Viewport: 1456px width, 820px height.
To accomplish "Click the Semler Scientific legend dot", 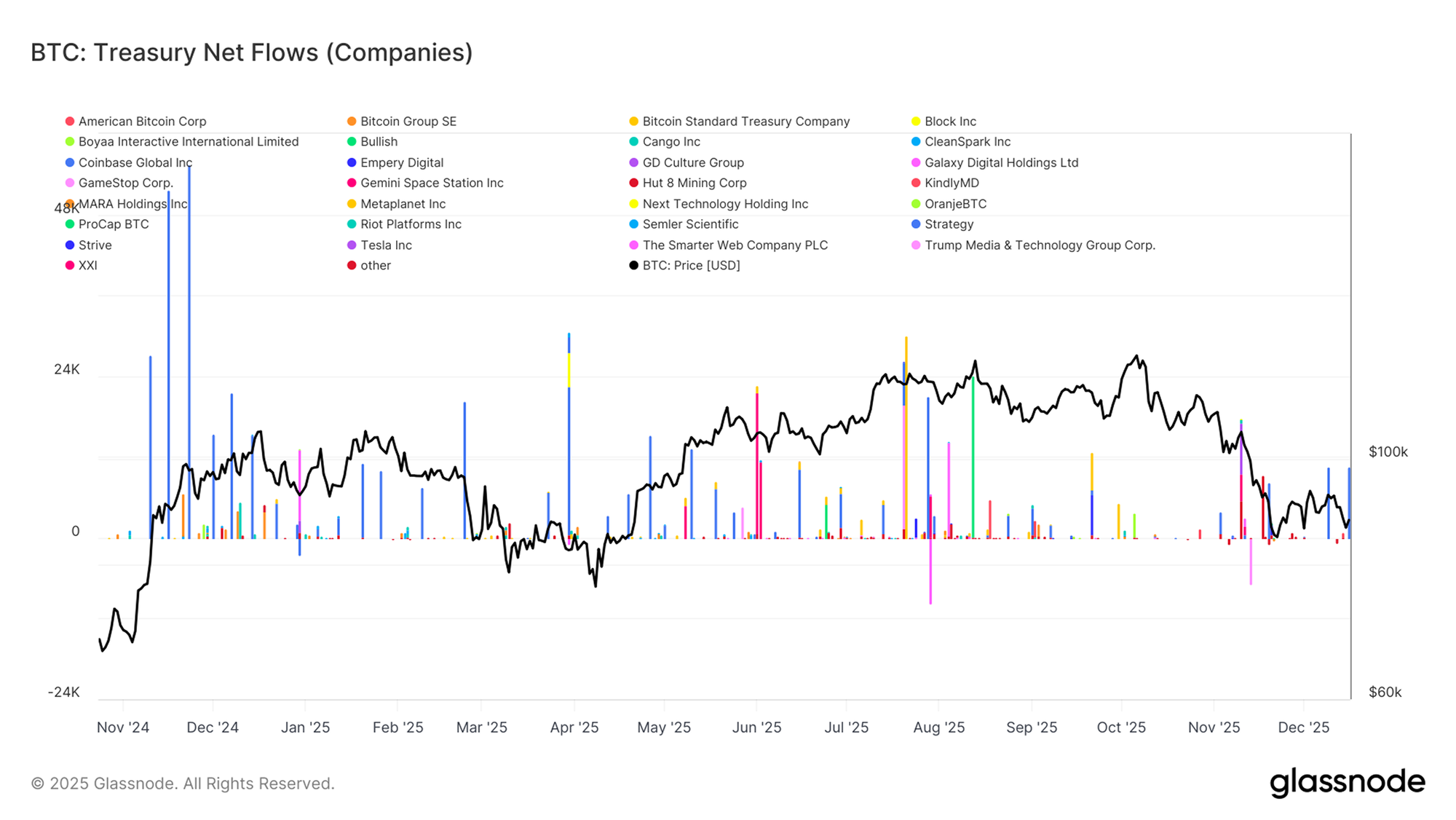I will 633,224.
